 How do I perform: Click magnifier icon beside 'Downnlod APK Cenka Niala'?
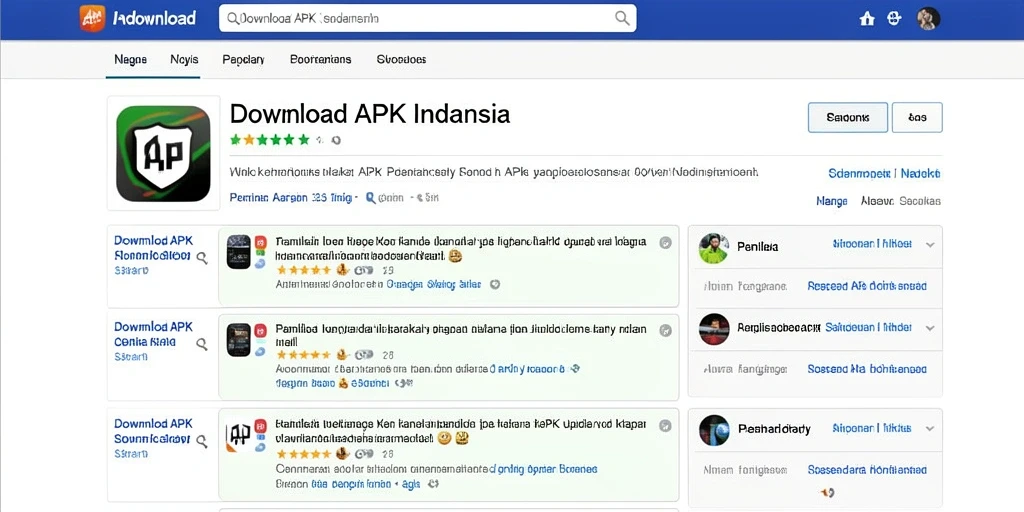coord(202,344)
